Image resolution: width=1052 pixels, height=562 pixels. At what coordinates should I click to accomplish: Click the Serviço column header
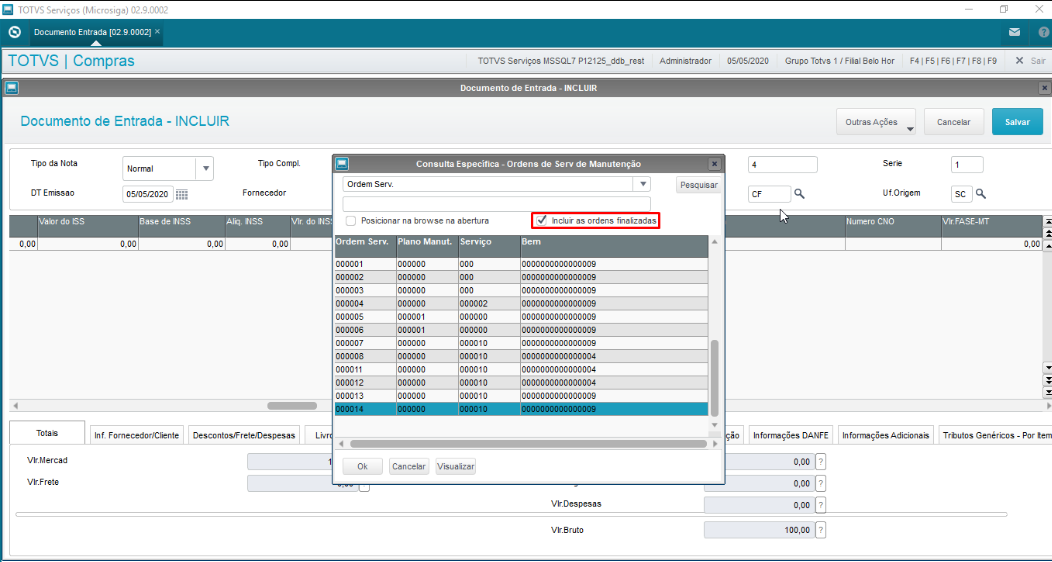(488, 246)
